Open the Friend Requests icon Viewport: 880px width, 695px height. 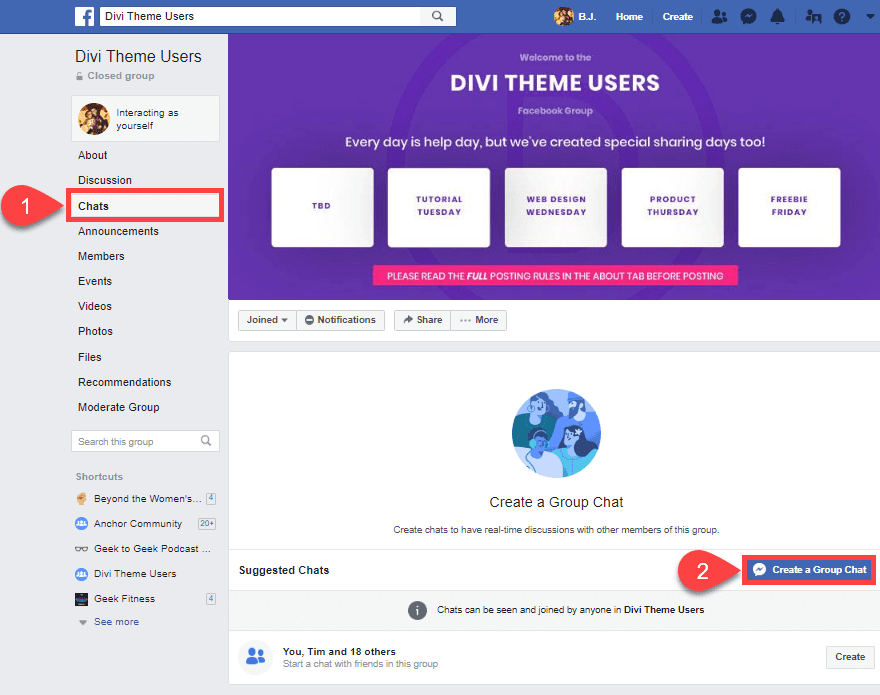[x=718, y=16]
